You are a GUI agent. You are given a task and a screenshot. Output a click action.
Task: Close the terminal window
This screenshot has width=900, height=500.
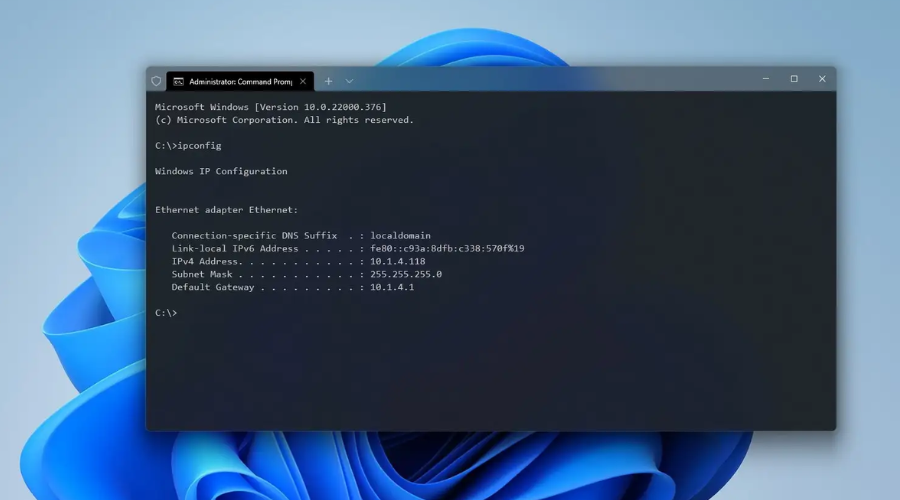click(822, 79)
